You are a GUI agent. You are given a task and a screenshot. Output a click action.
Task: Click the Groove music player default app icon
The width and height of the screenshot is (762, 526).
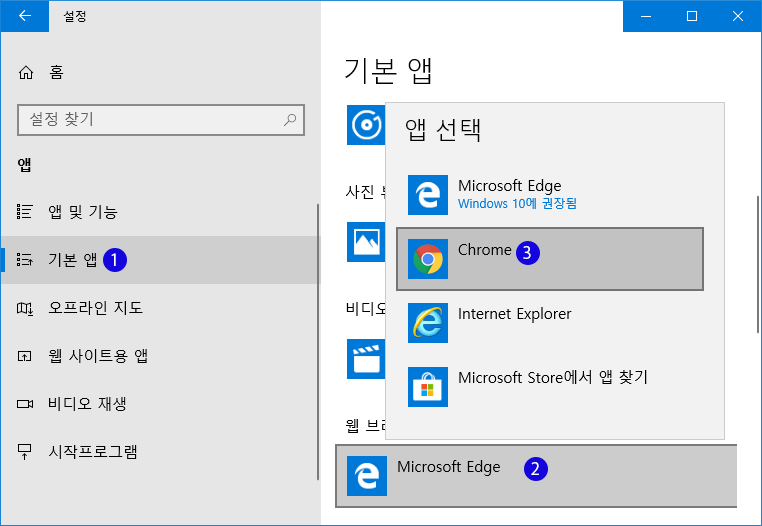click(x=366, y=125)
